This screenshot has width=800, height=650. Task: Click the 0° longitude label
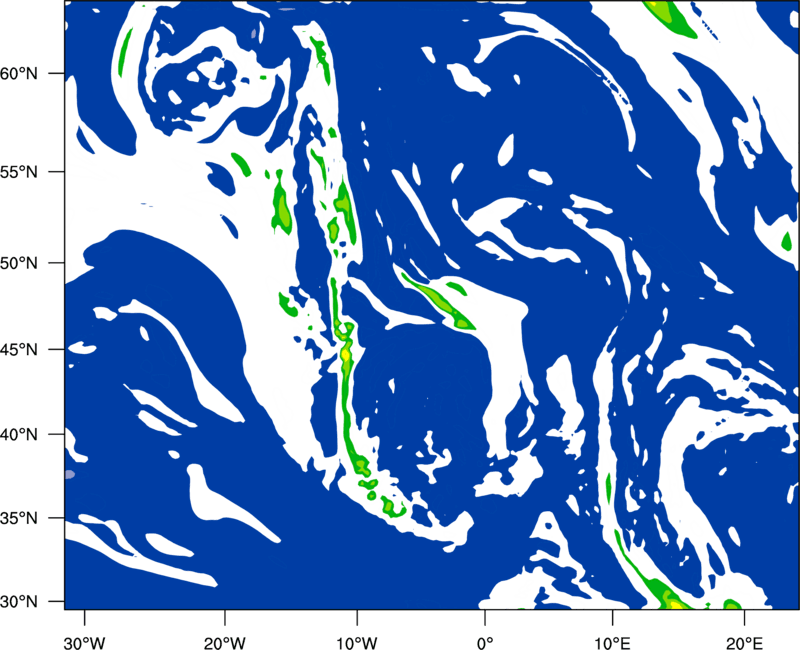[485, 642]
